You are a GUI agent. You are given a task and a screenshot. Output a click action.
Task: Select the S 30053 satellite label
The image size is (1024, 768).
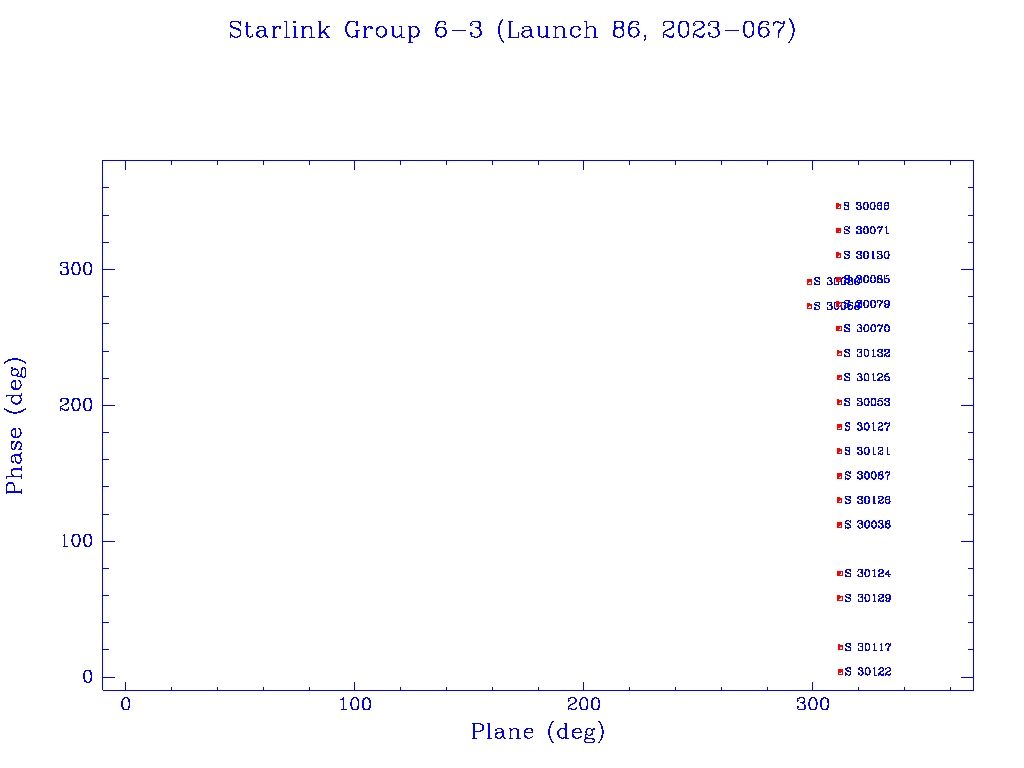tap(867, 403)
